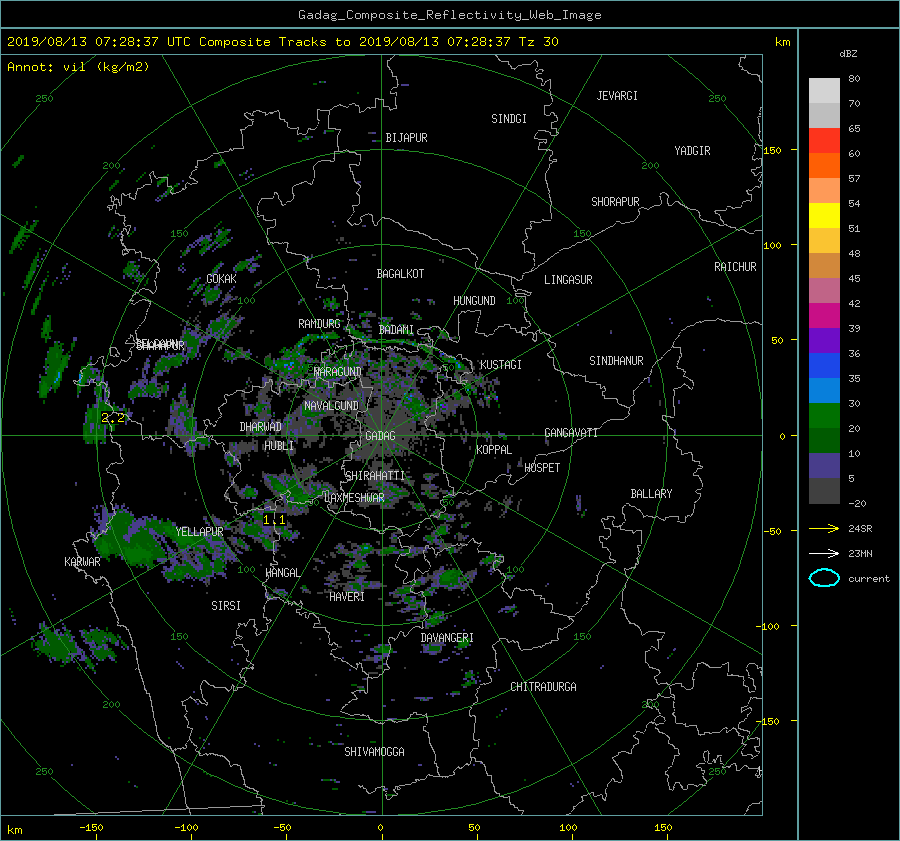Click the 20 dBZ green color swatch
The image size is (900, 841).
[824, 415]
